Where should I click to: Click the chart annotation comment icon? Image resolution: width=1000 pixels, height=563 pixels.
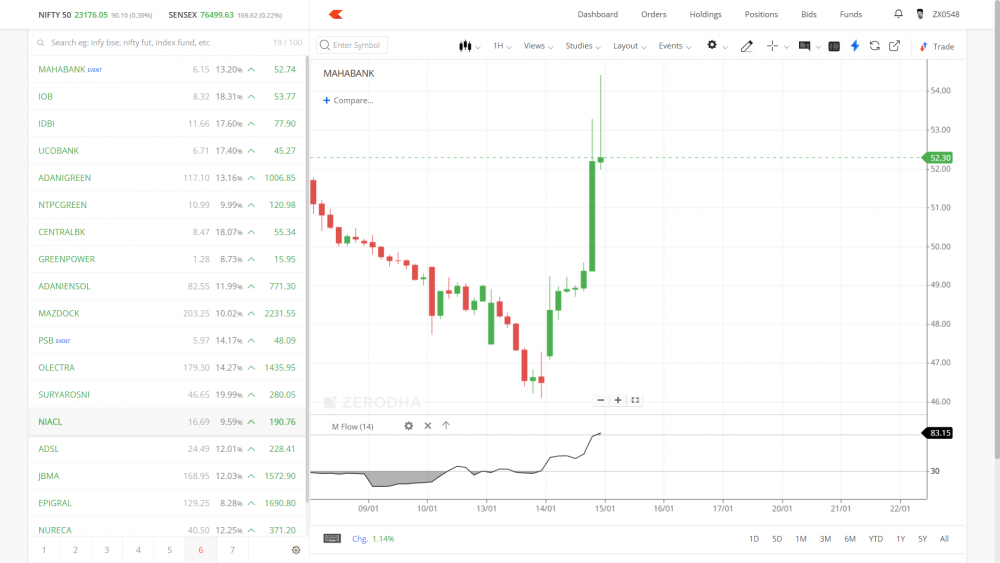[x=804, y=46]
